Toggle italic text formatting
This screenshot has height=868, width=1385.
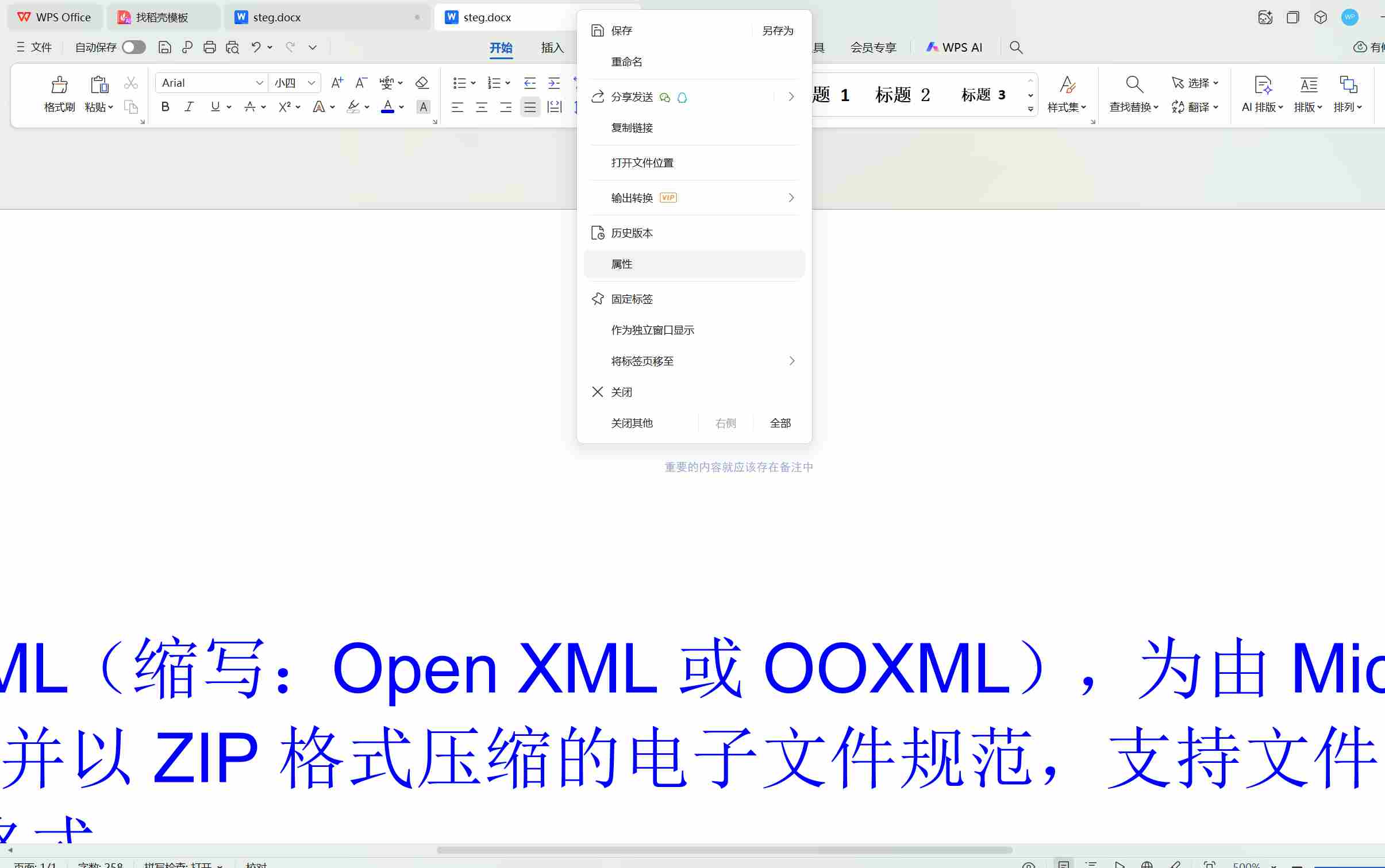click(189, 107)
